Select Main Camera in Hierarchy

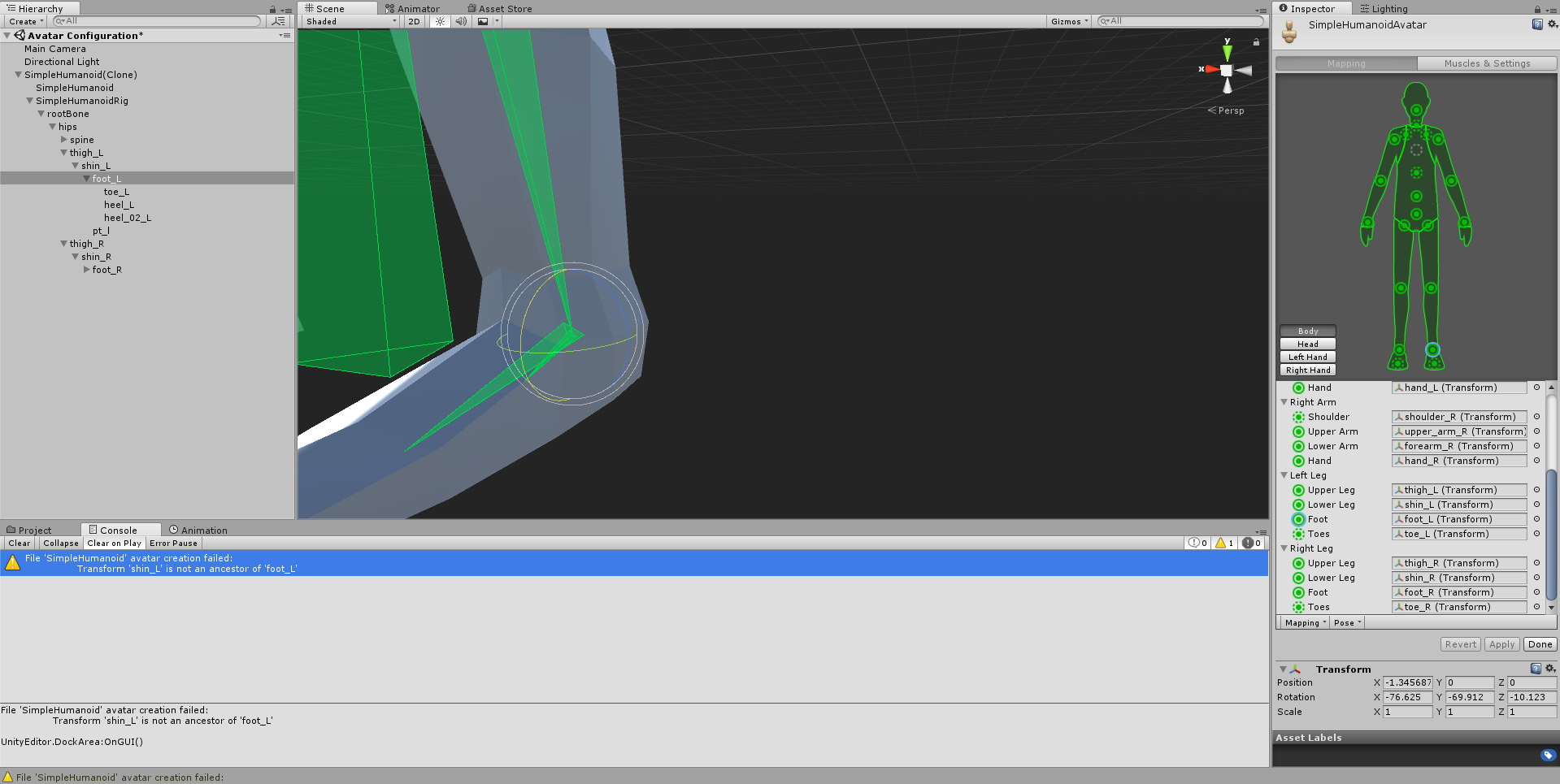coord(54,49)
